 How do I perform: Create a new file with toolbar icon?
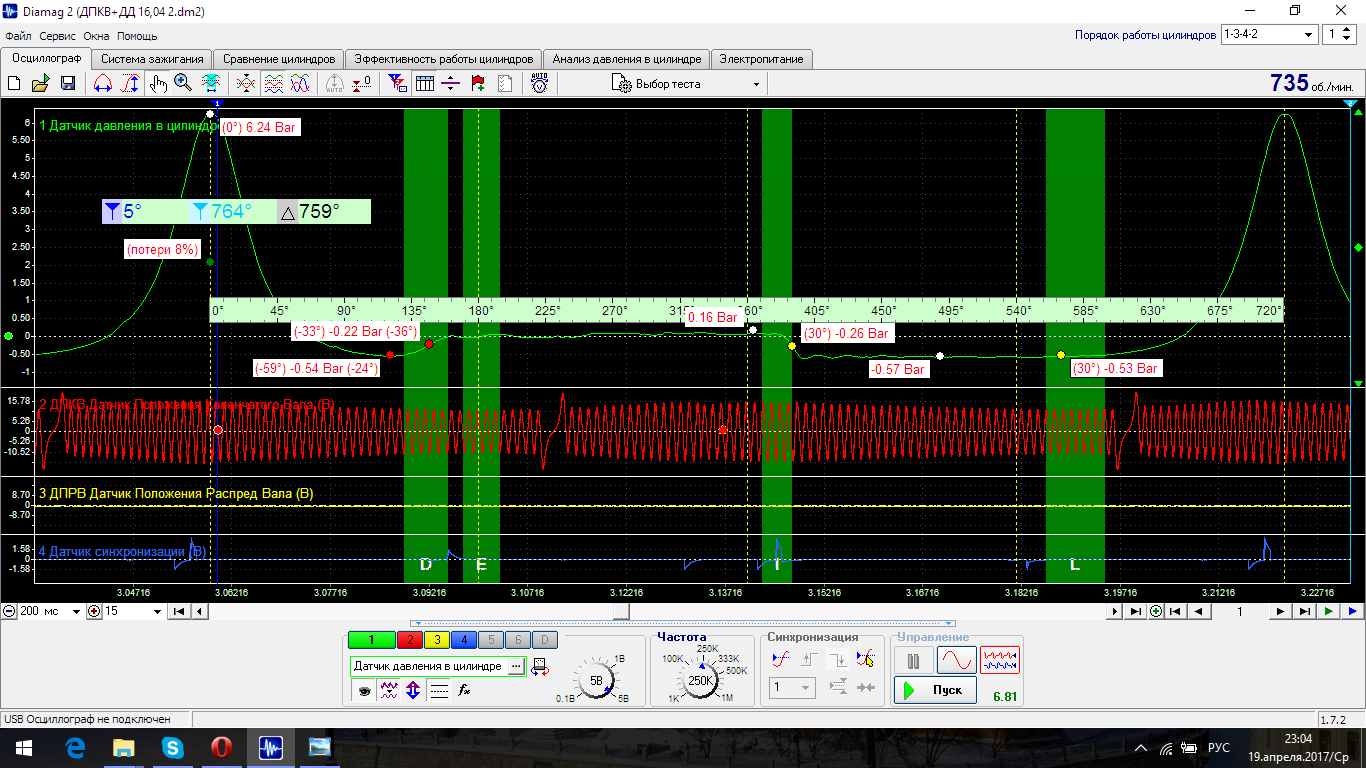[14, 84]
